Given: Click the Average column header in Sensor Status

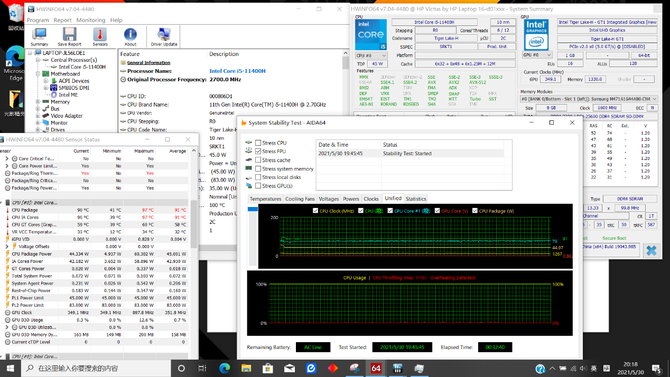Looking at the screenshot, I should pyautogui.click(x=177, y=151).
